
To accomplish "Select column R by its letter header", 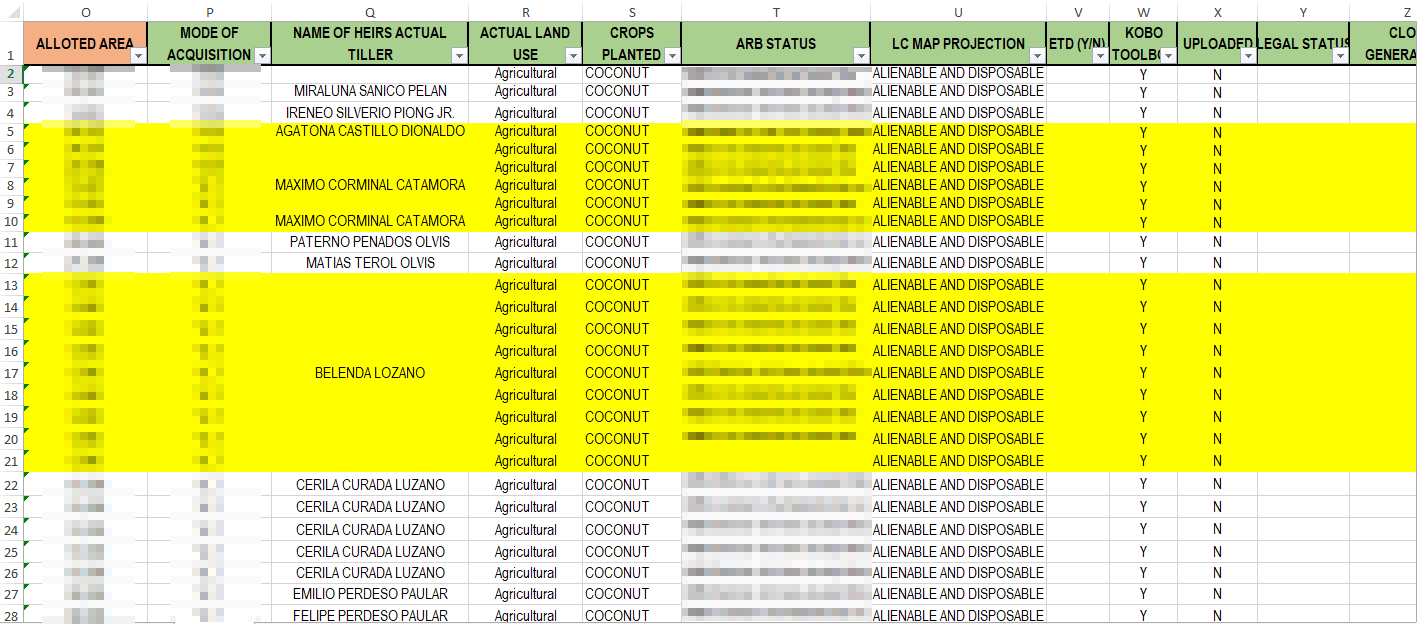I will [x=525, y=11].
